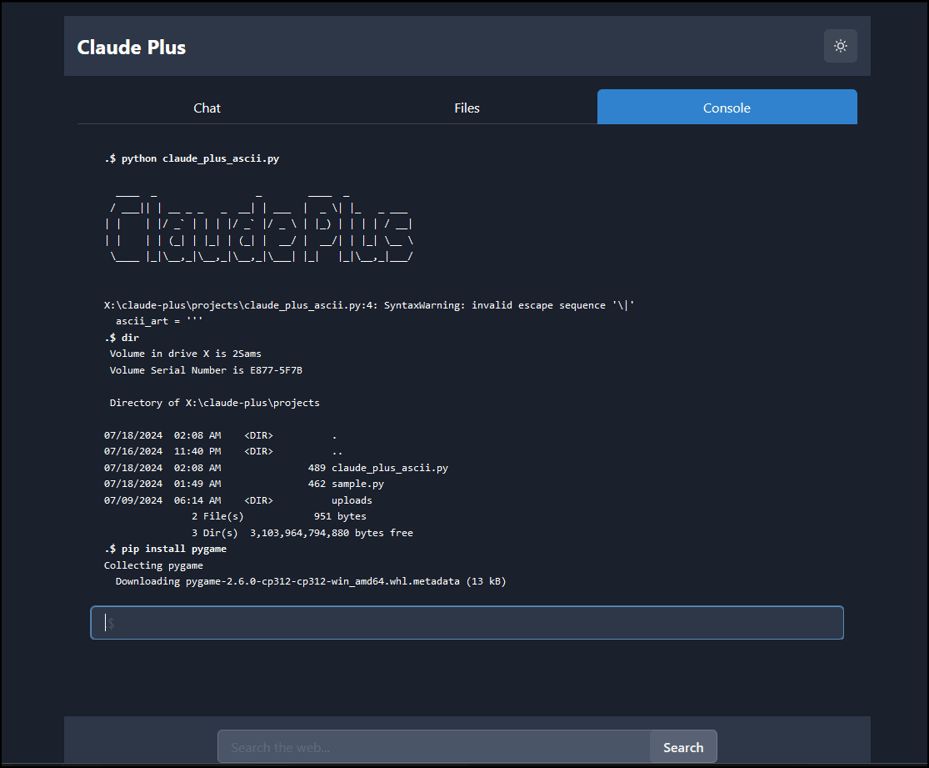Click the sample.py file name in listing

pos(358,484)
